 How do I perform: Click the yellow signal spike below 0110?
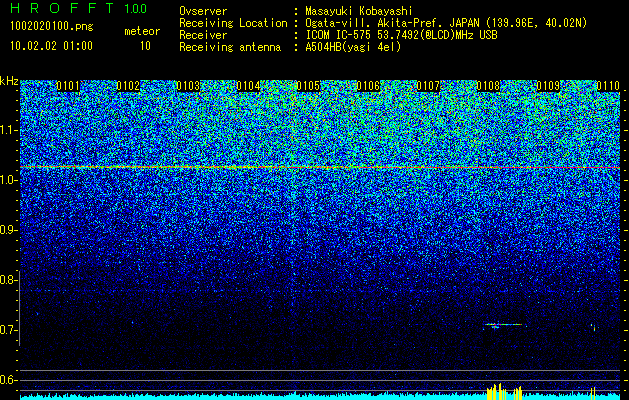[x=593, y=394]
